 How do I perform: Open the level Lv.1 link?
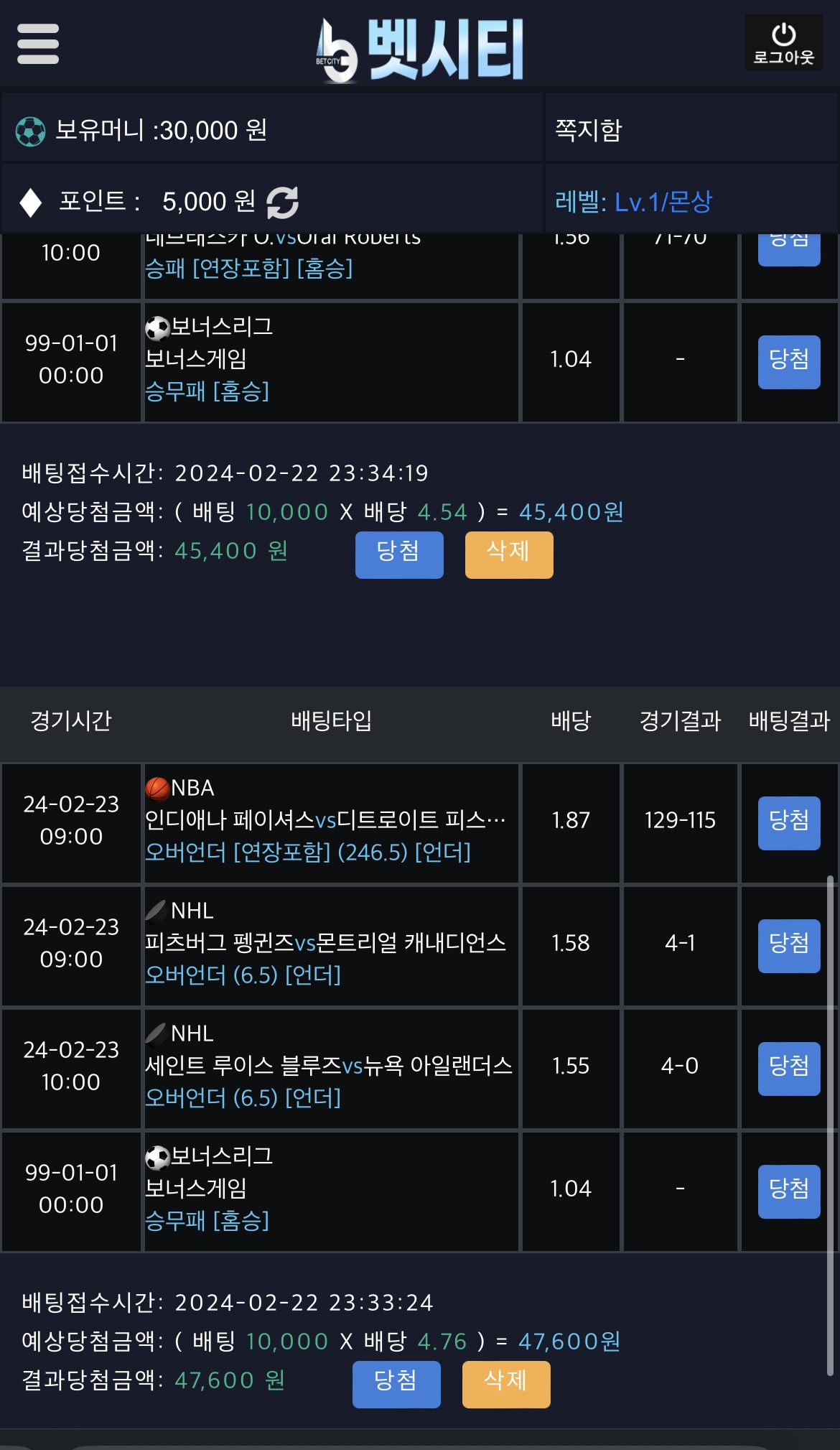coord(633,202)
